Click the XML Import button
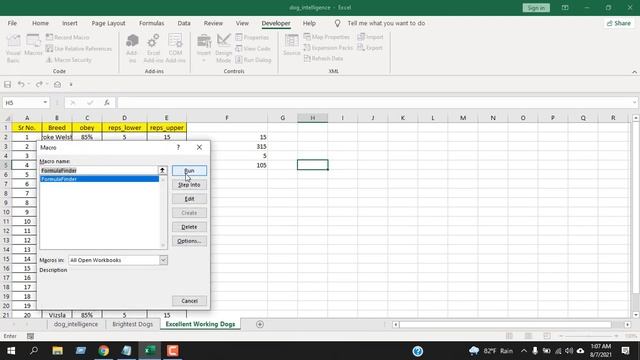 coord(371,37)
